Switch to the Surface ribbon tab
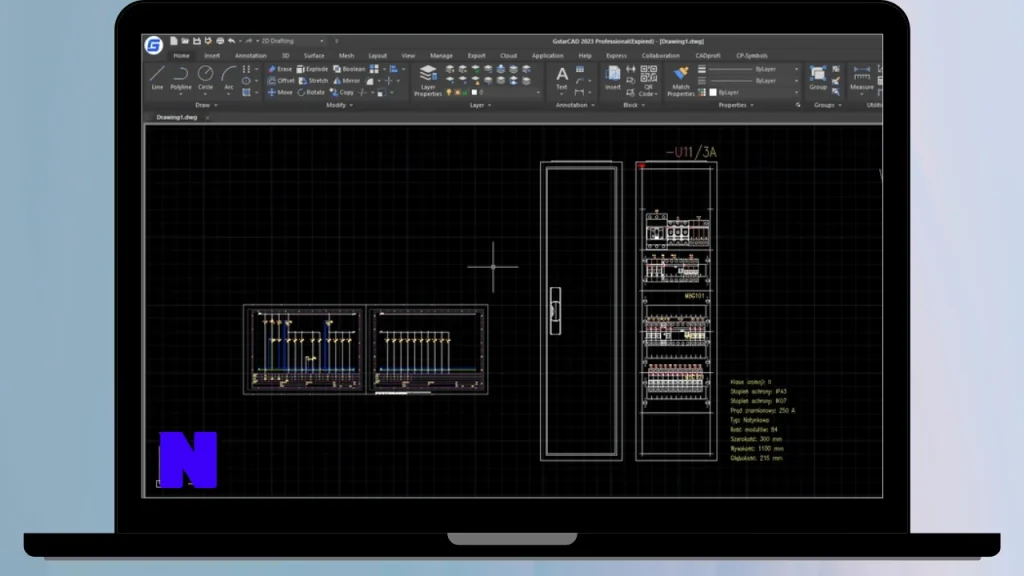 (x=313, y=56)
